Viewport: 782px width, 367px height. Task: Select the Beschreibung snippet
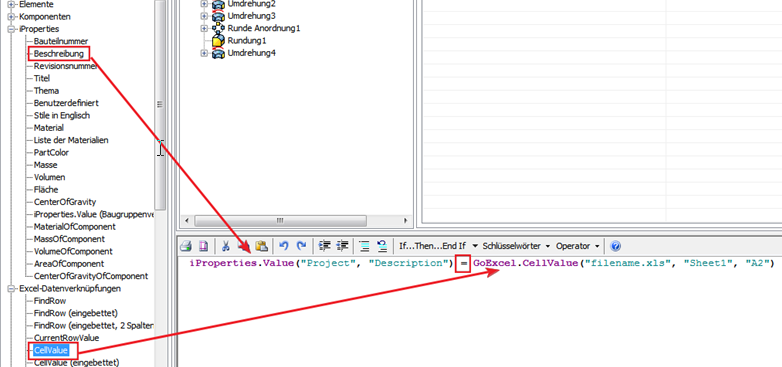click(58, 53)
